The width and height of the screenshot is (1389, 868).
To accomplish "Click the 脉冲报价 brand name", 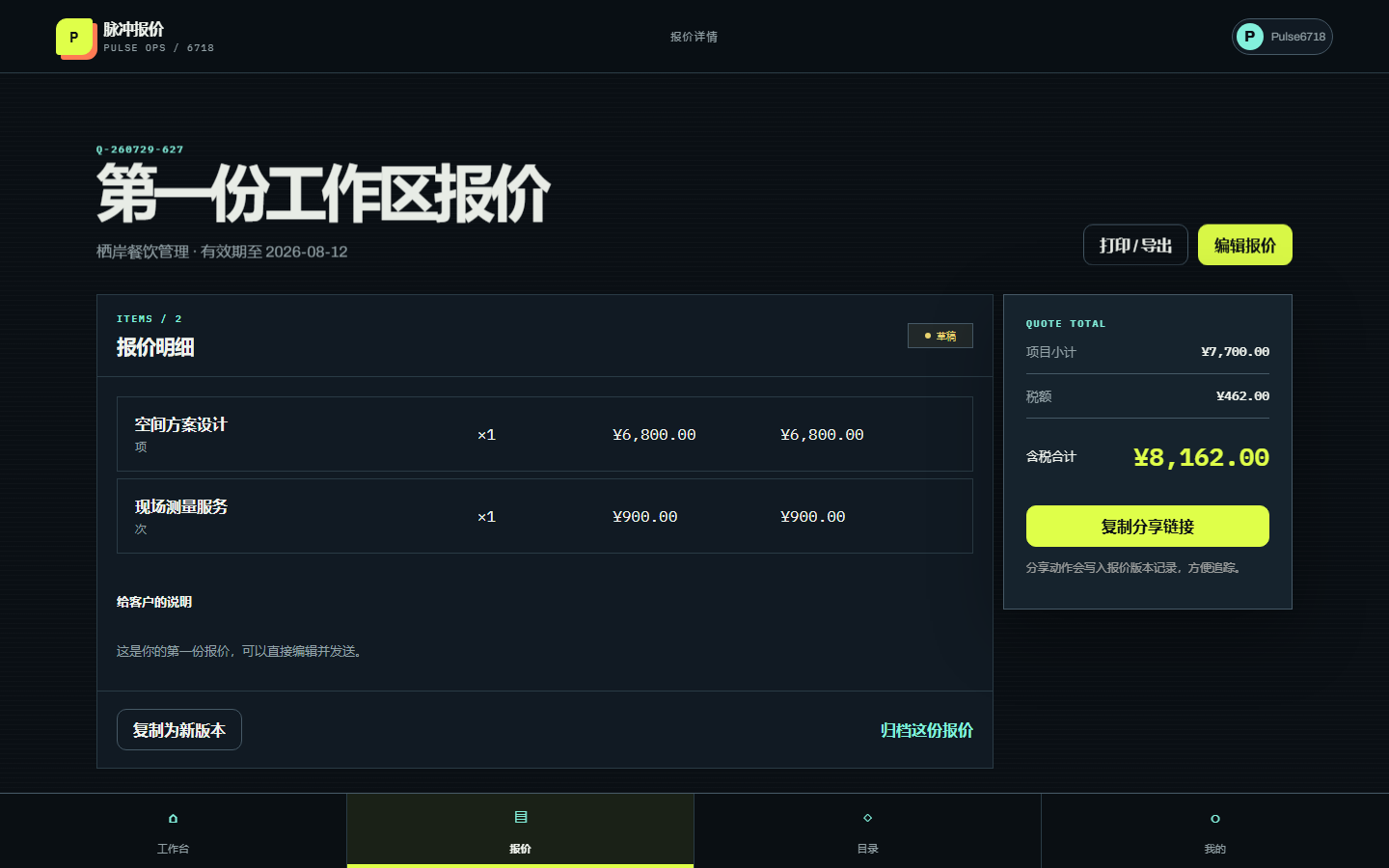I will tap(134, 29).
